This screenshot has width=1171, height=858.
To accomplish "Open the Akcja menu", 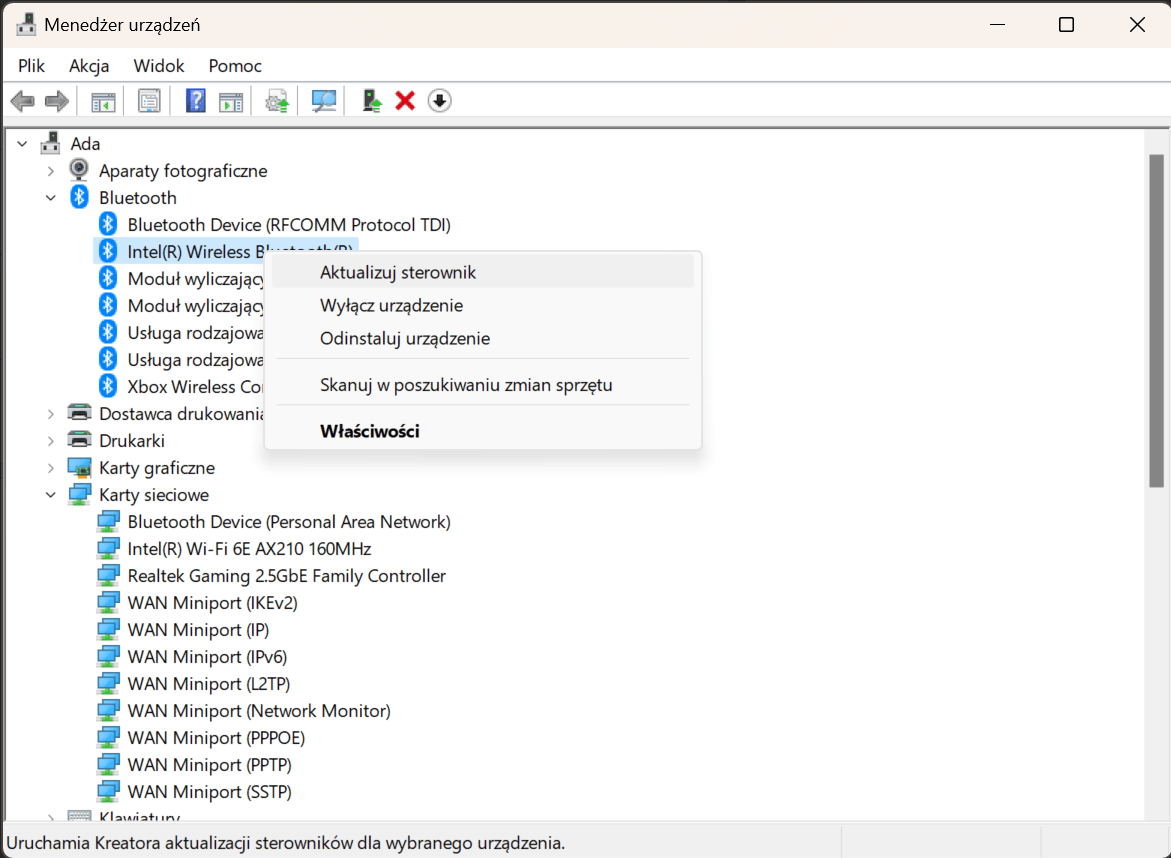I will [89, 66].
